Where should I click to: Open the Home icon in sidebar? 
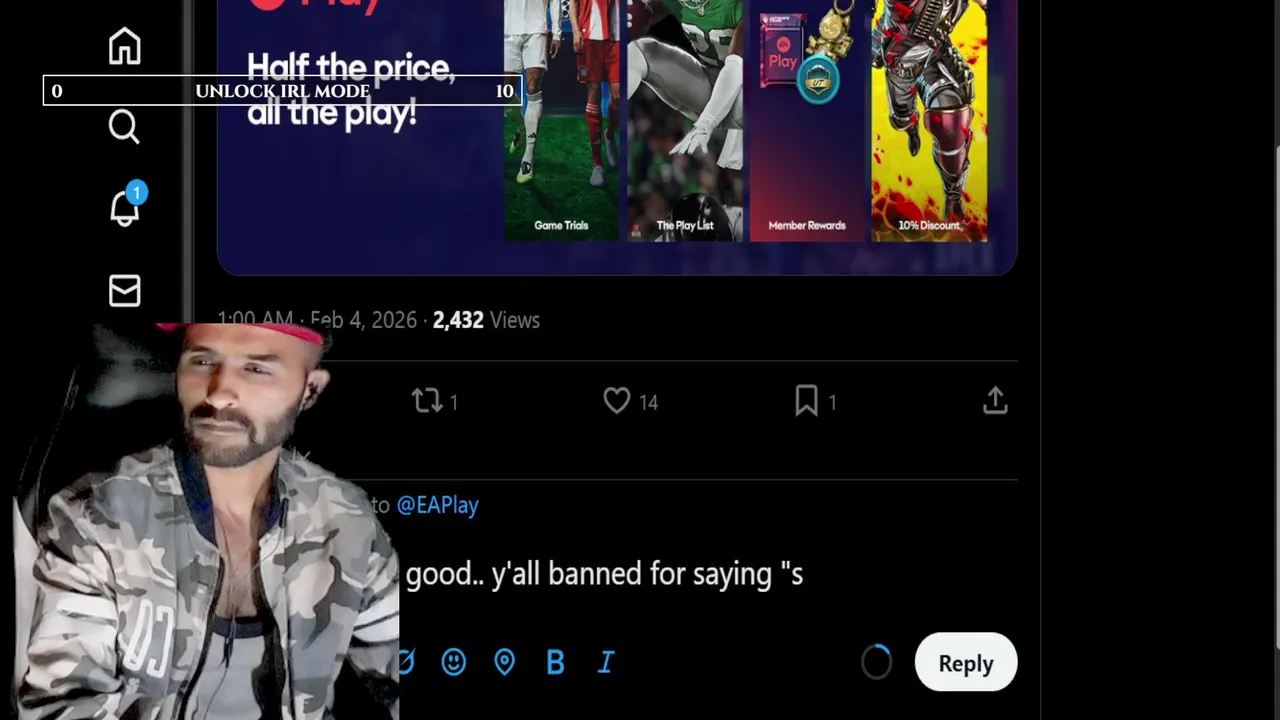coord(124,46)
